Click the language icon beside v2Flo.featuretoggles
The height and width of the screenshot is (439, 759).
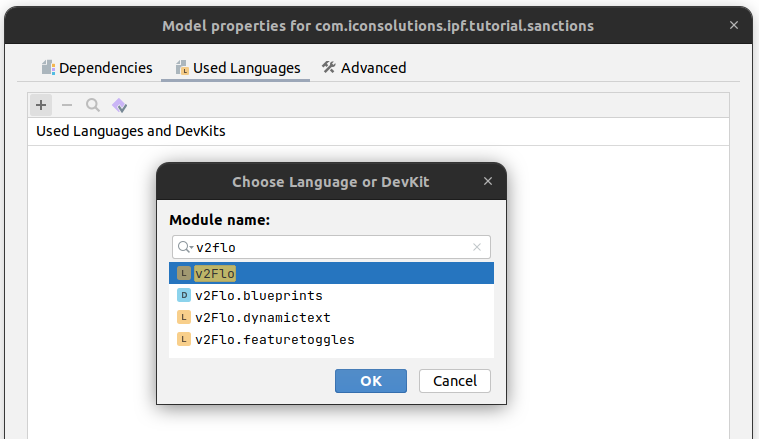tap(184, 339)
